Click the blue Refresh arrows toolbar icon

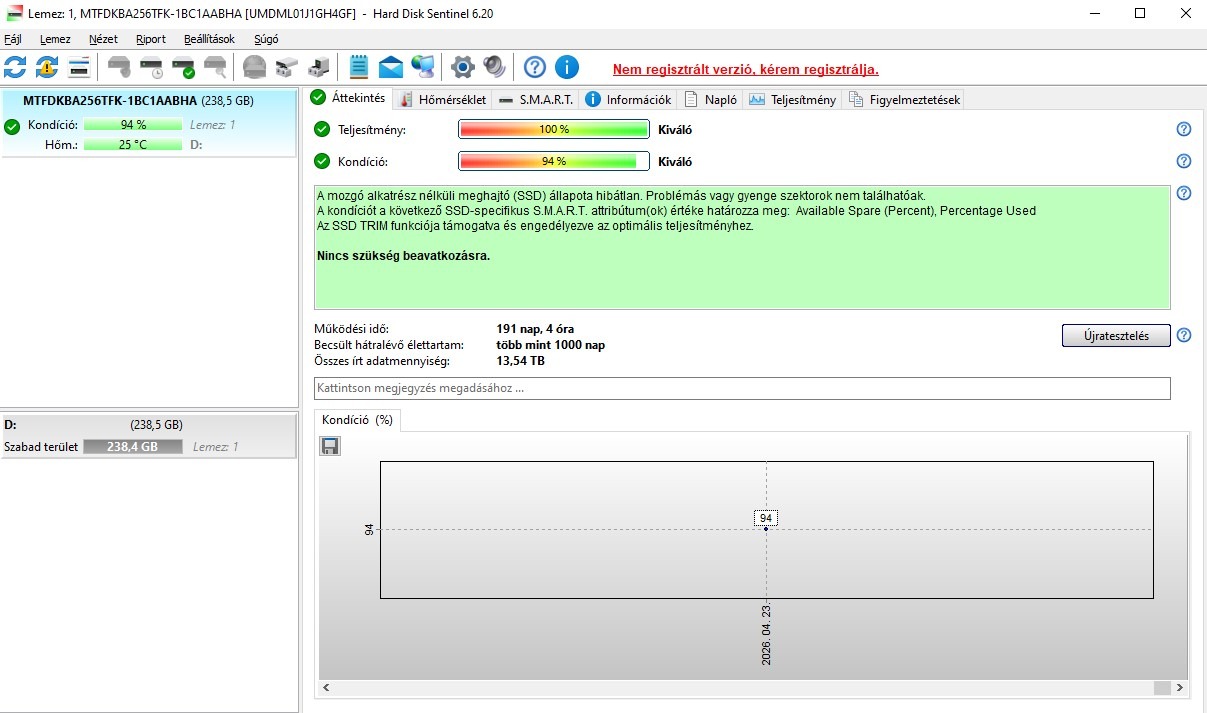point(15,67)
